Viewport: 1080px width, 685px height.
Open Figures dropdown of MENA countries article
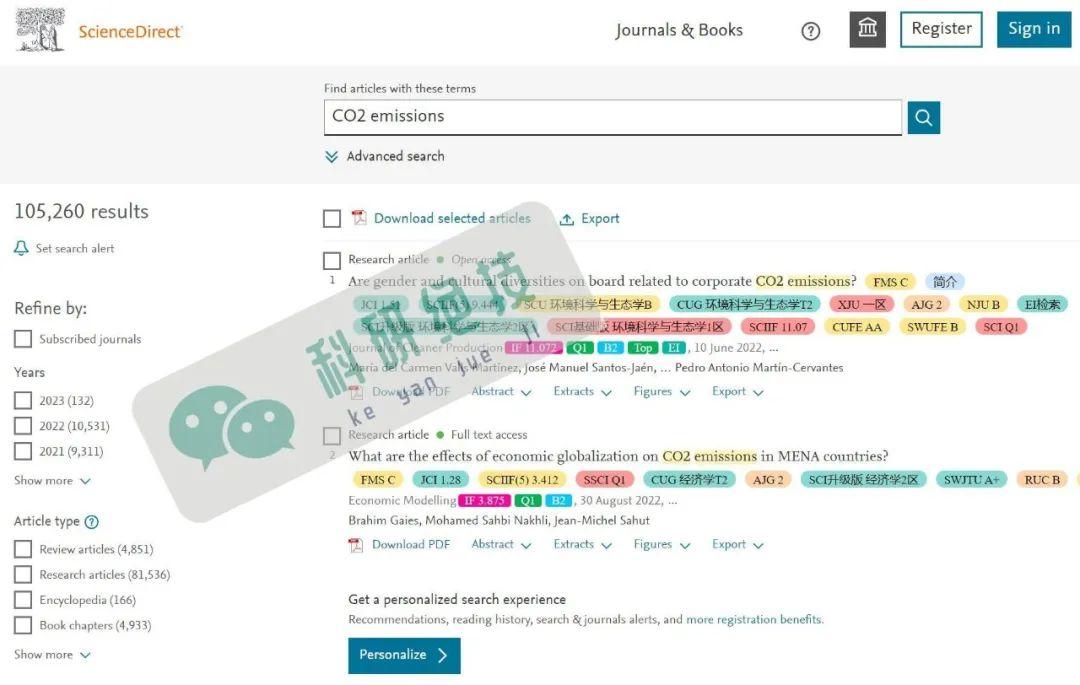661,545
